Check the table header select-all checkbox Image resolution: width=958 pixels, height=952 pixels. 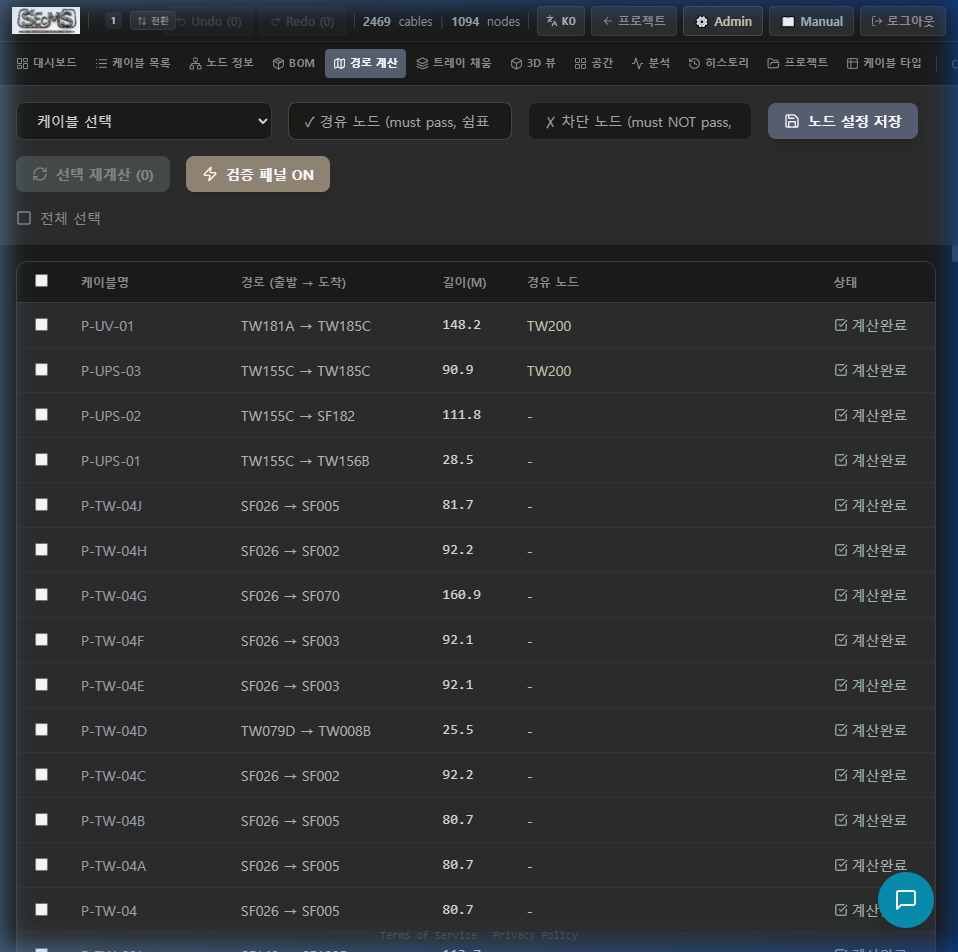click(42, 280)
